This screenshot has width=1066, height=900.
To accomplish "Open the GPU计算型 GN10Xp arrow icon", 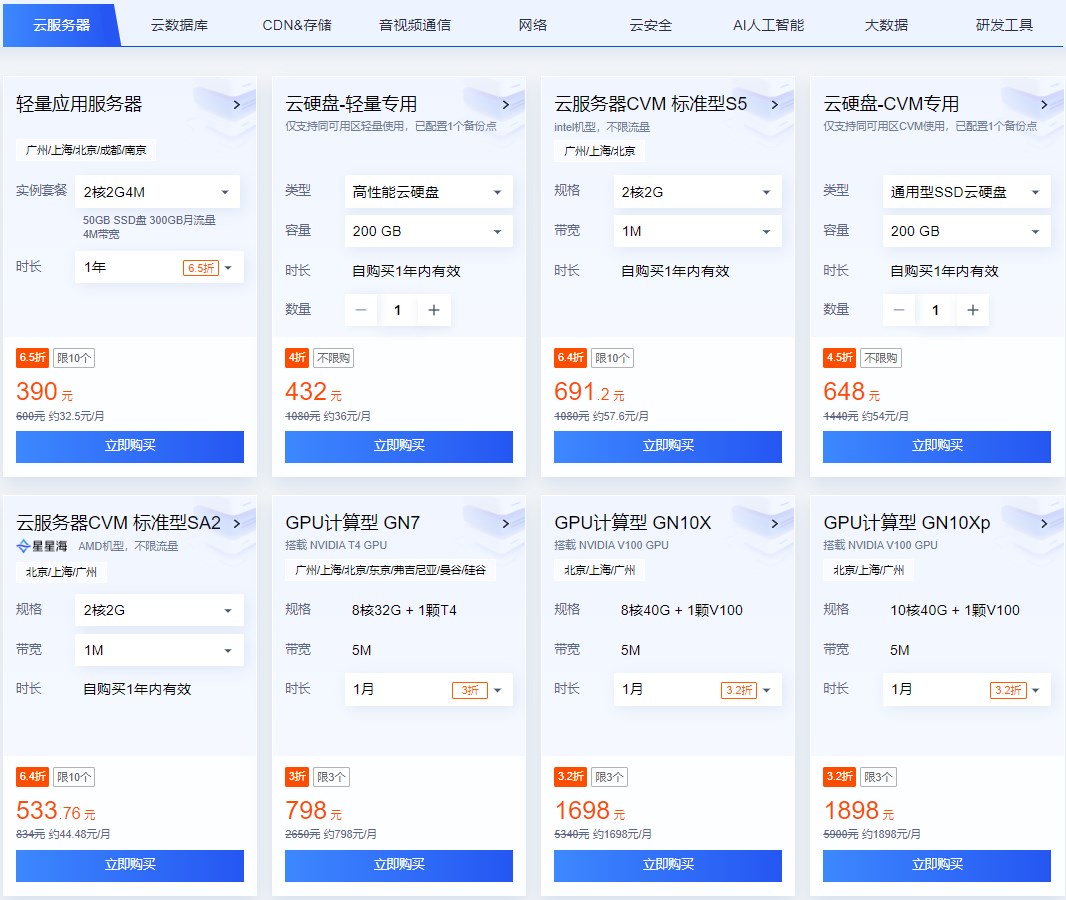I will [x=1043, y=522].
